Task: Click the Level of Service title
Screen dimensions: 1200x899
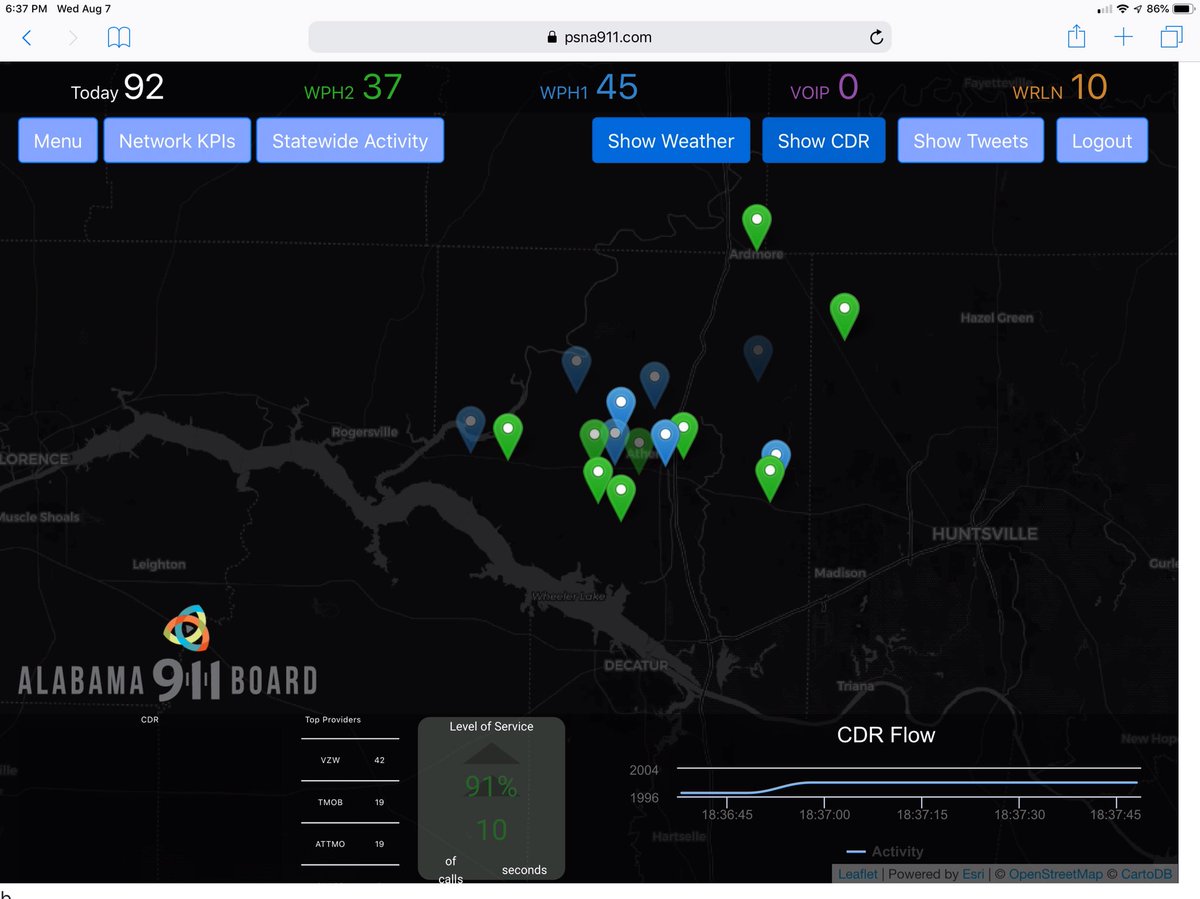Action: (491, 727)
